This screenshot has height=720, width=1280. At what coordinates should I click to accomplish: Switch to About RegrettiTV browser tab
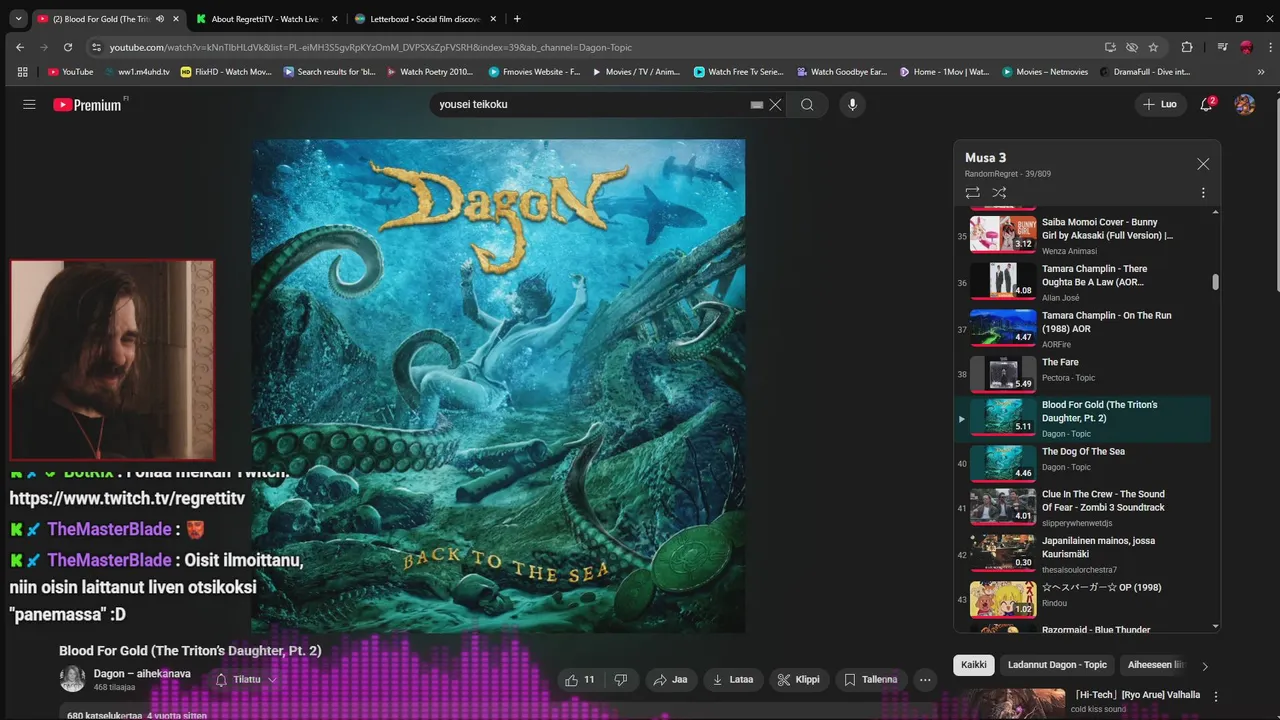pos(265,19)
